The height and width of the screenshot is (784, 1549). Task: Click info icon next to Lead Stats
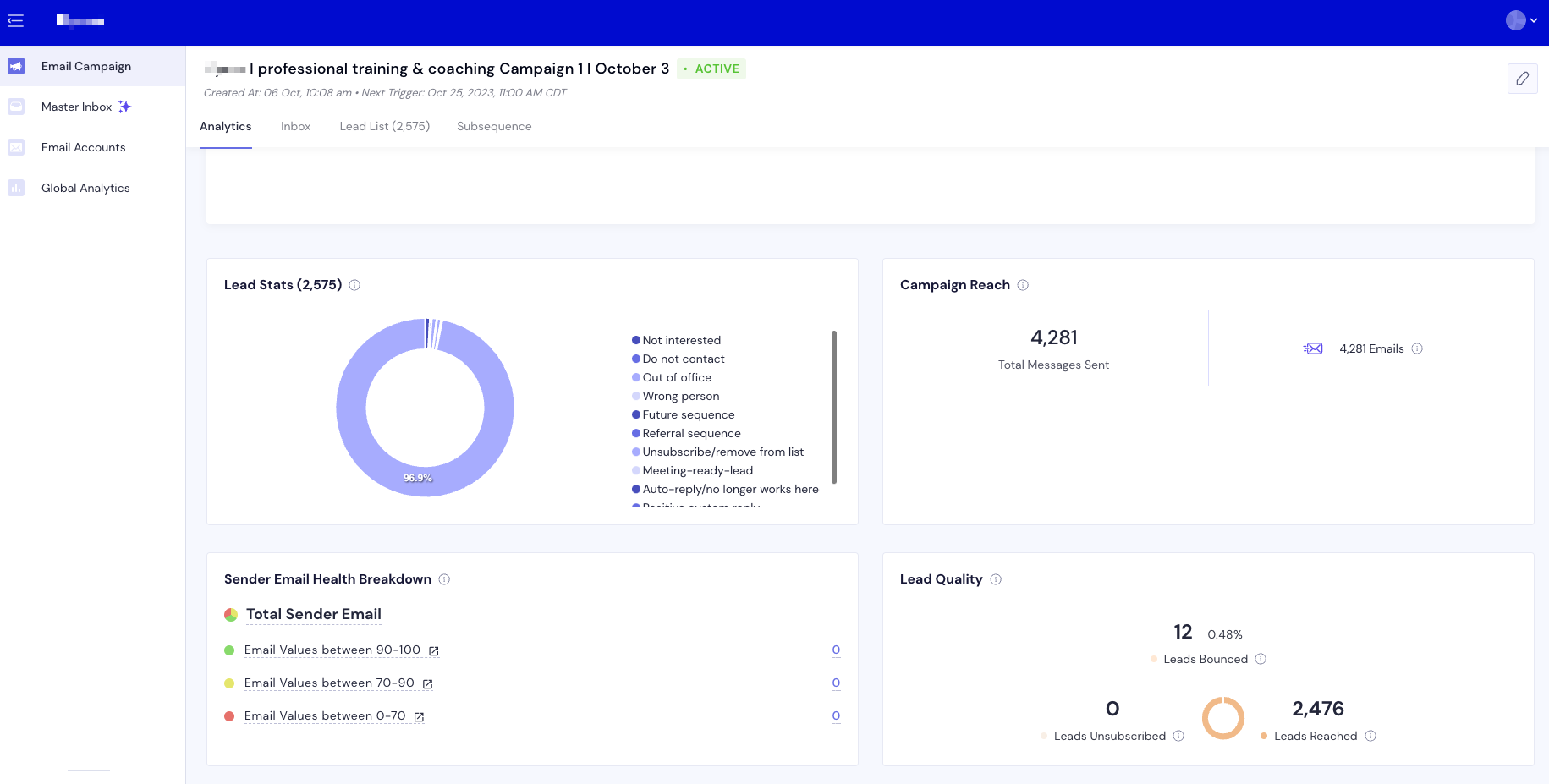click(354, 285)
